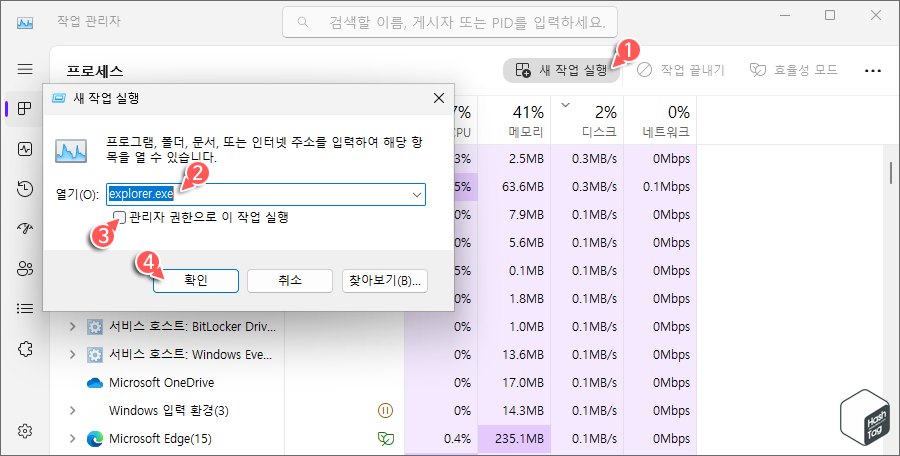This screenshot has width=900, height=456.
Task: Maximize the Task Manager window
Action: tap(830, 16)
